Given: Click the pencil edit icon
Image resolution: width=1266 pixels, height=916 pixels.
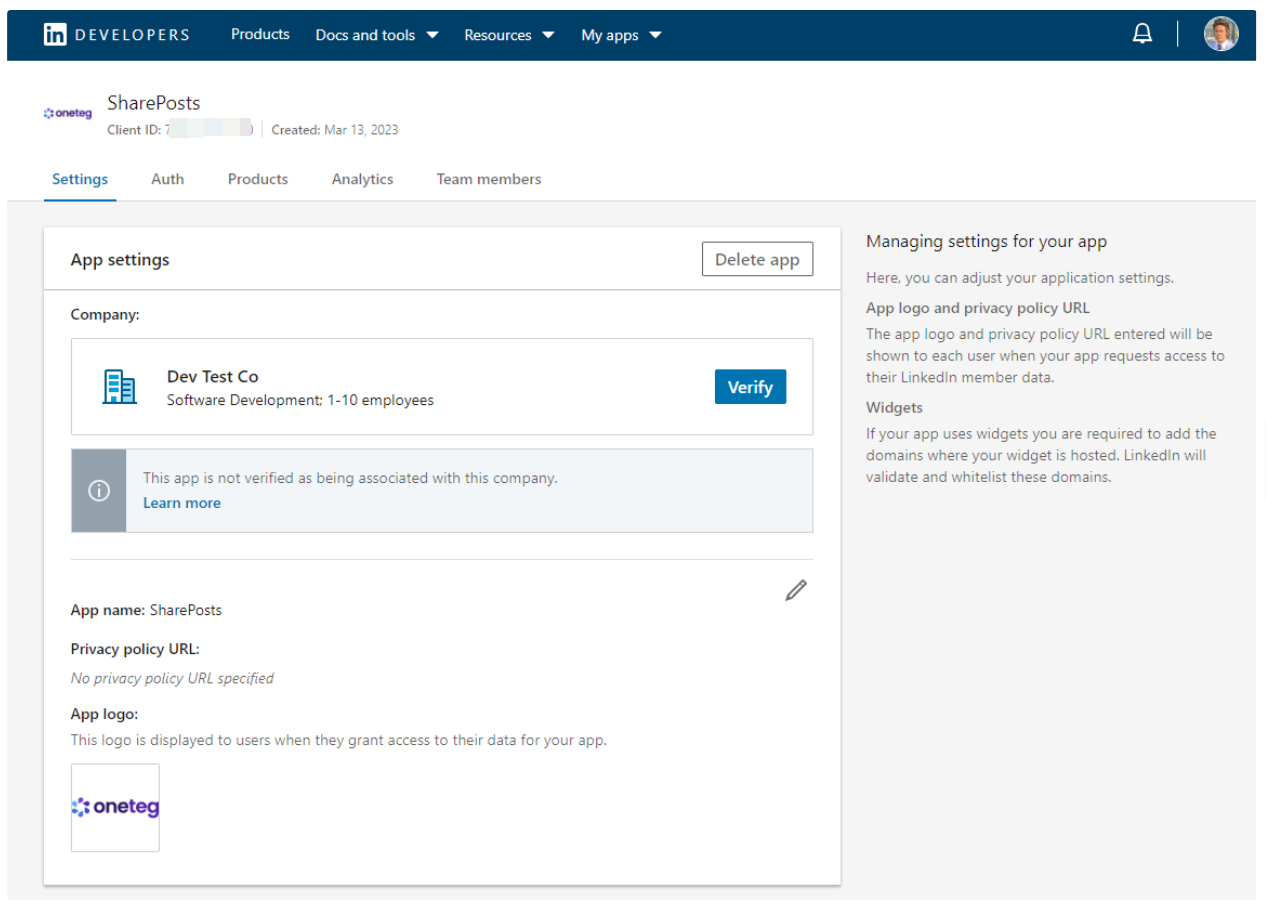Looking at the screenshot, I should 796,590.
